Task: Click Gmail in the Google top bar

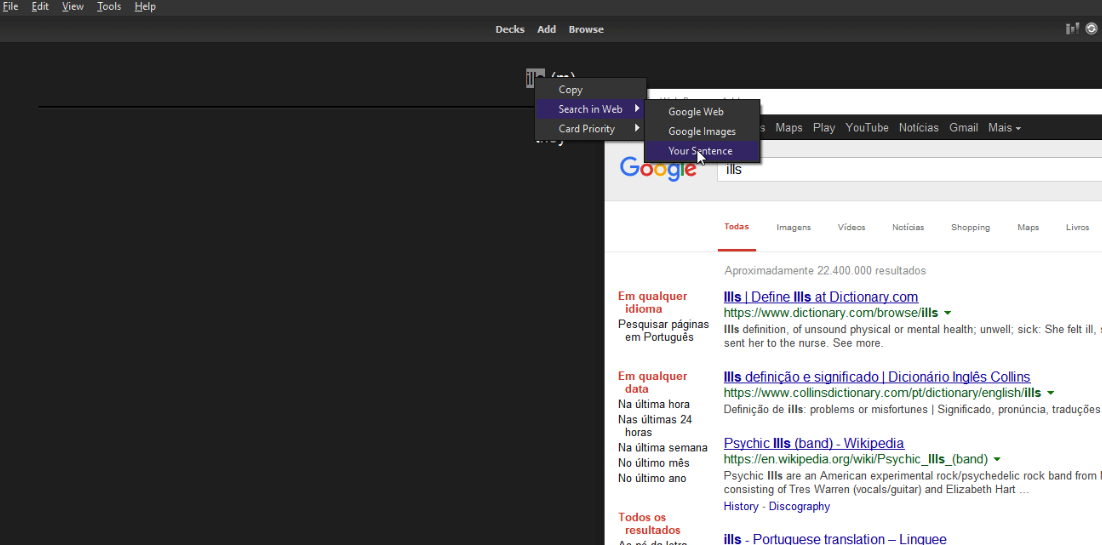Action: pyautogui.click(x=963, y=127)
